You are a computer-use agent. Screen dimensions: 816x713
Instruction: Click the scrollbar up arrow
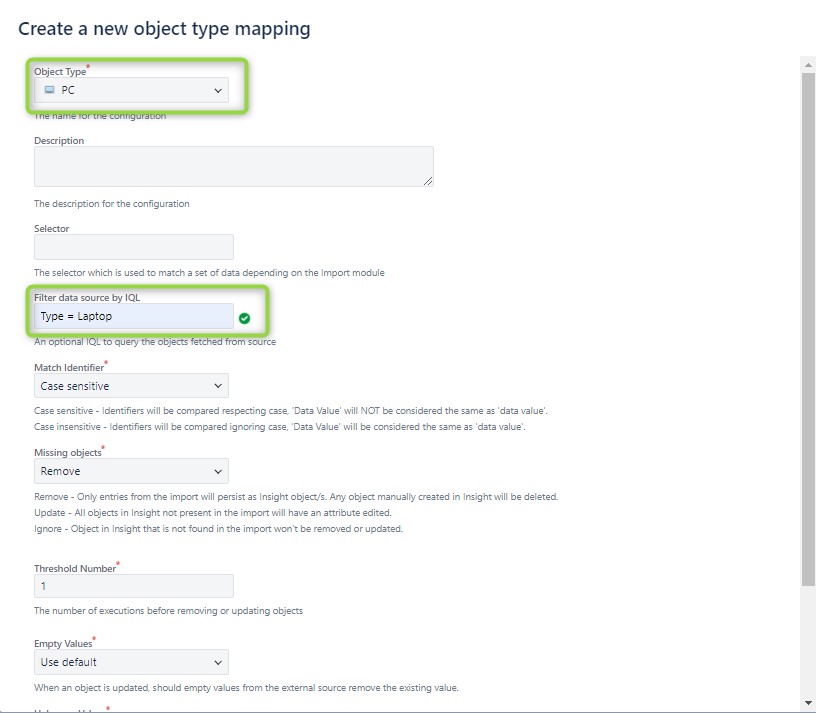coord(808,65)
